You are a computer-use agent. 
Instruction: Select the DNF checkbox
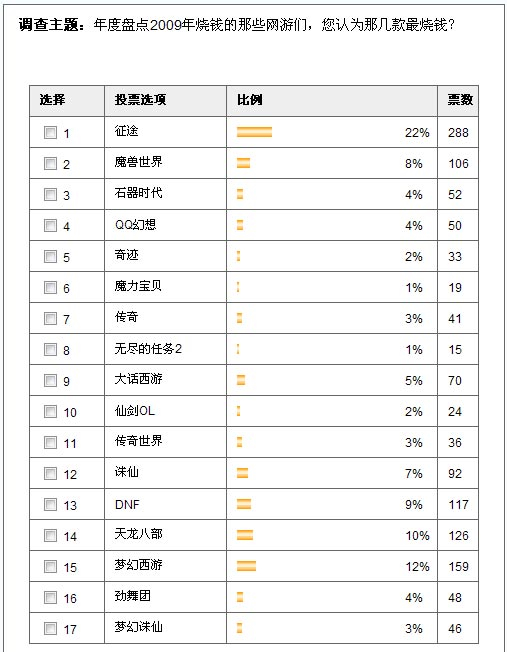(50, 504)
